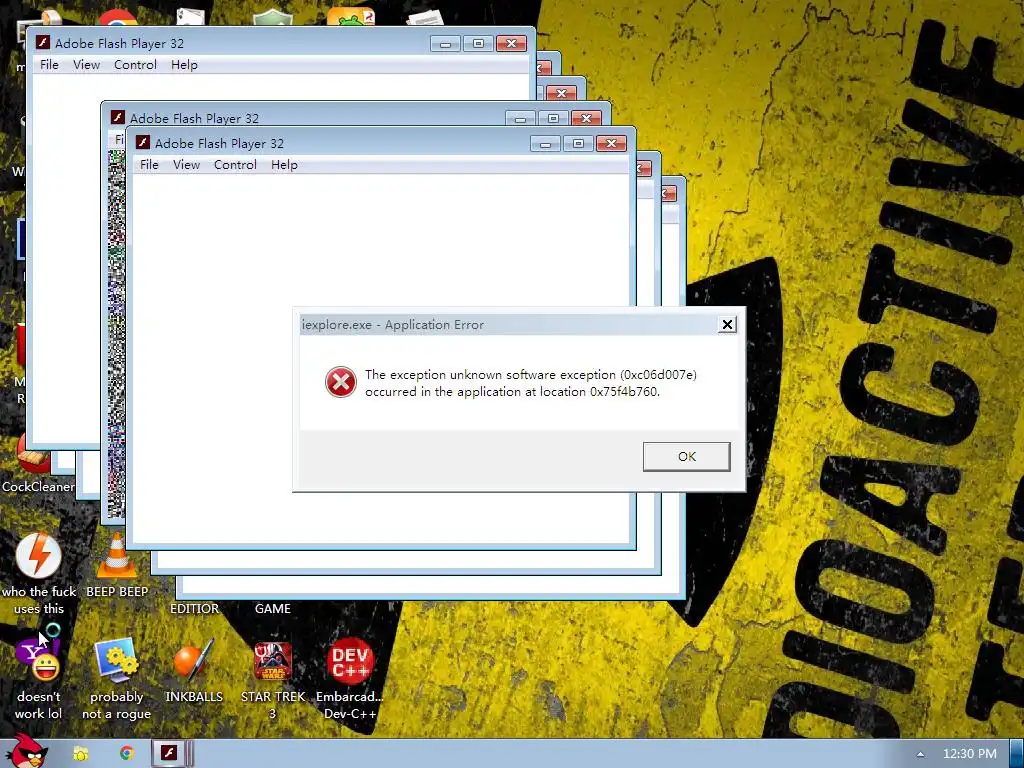Maximize the middle Flash Player window
1024x768 pixels.
point(553,118)
